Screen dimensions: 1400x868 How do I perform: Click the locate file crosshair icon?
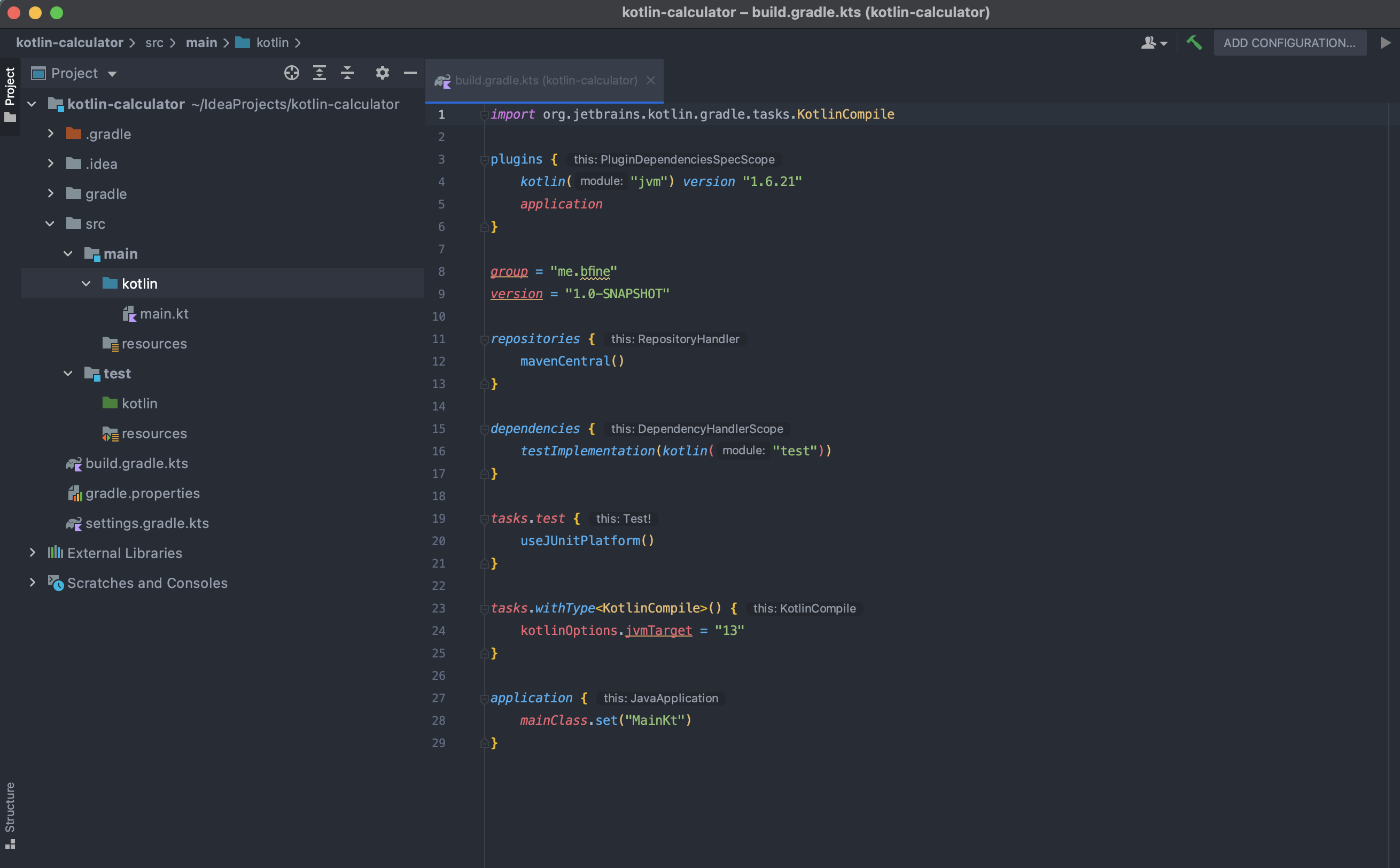(x=291, y=73)
